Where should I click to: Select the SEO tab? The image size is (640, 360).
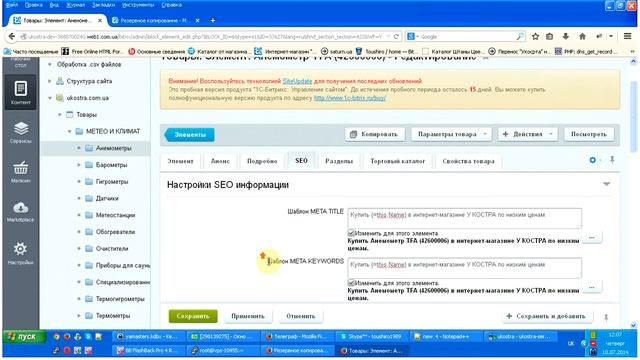click(301, 161)
